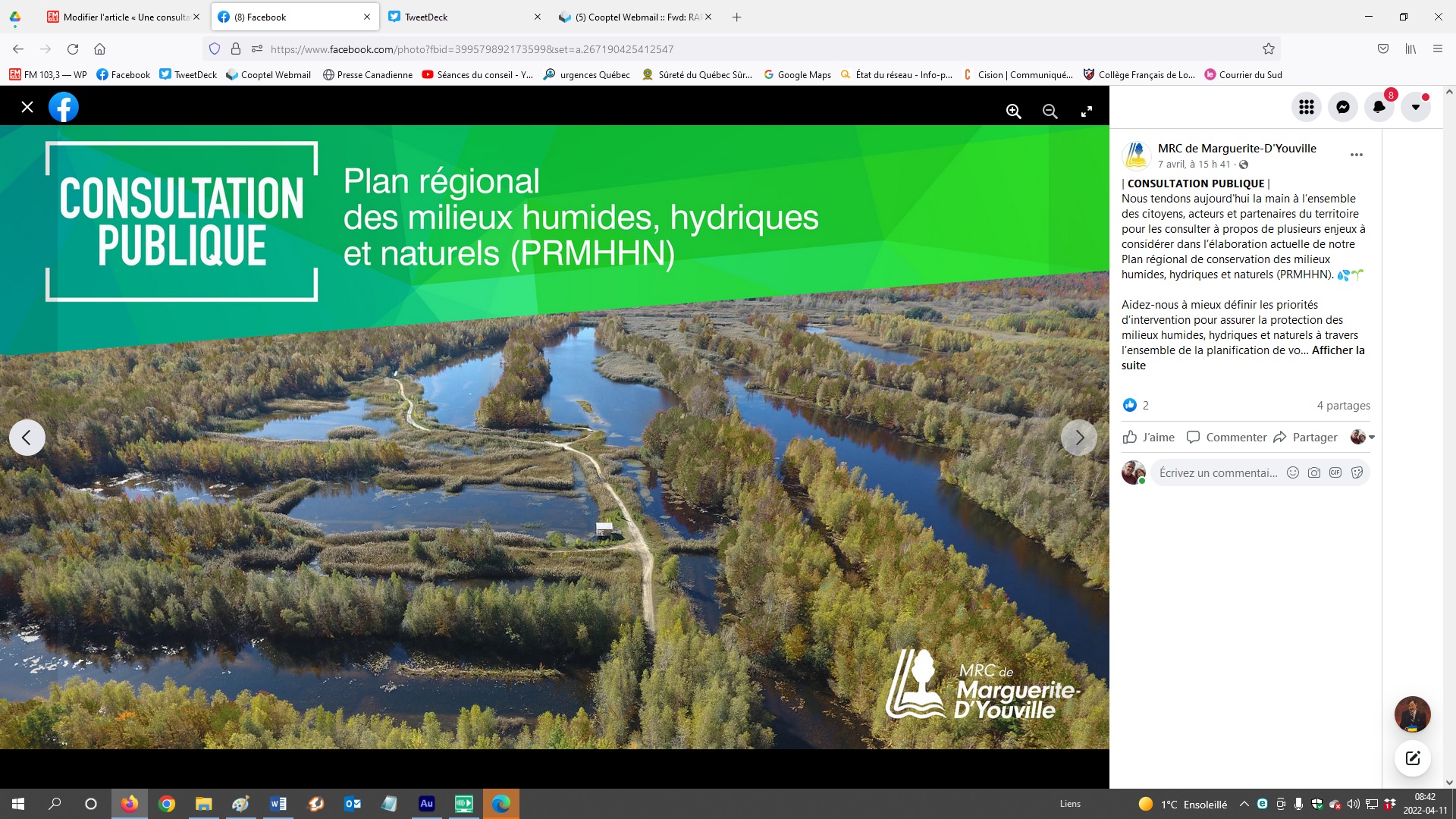Bookmark this page with the star
Image resolution: width=1456 pixels, height=819 pixels.
coord(1268,49)
